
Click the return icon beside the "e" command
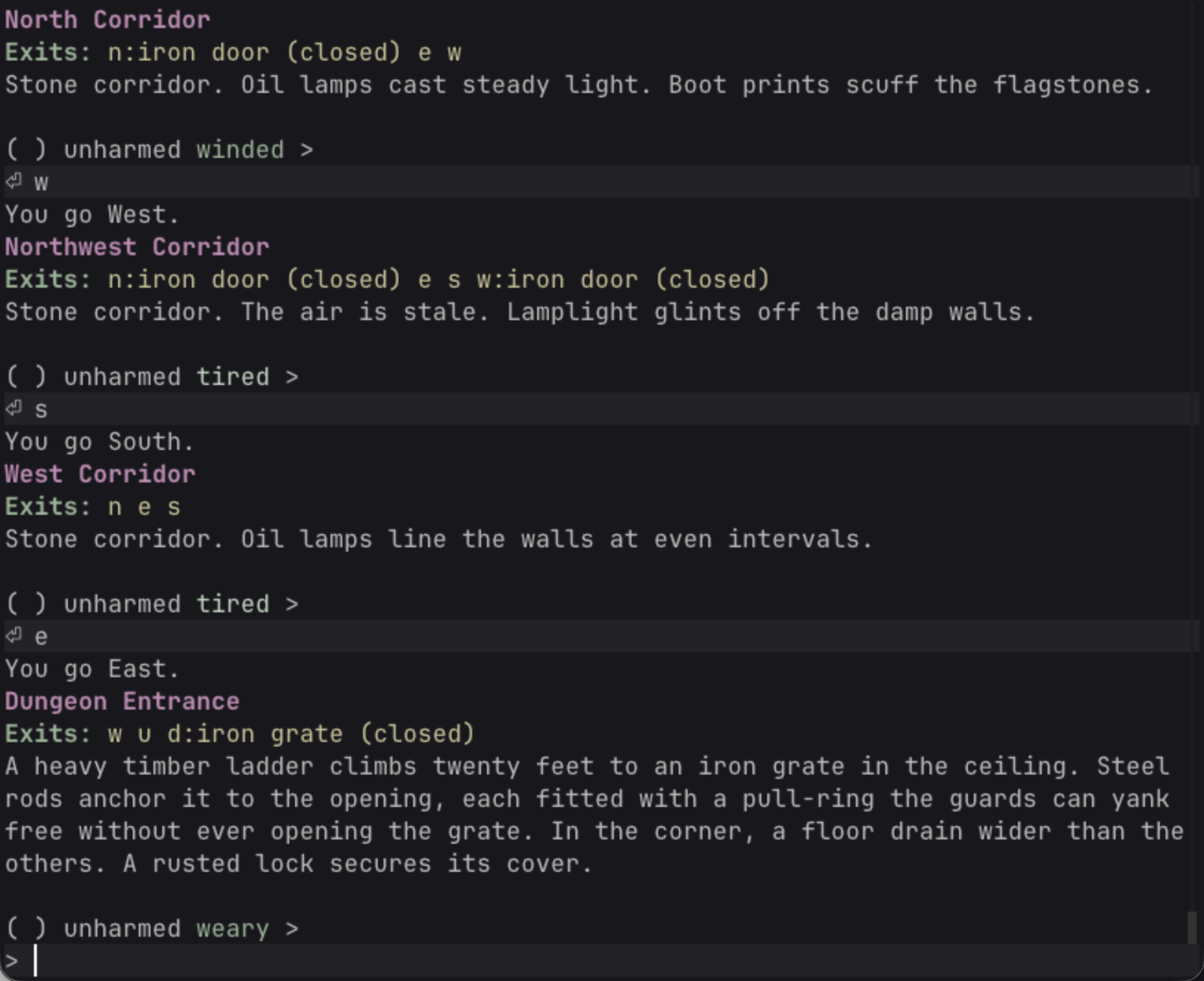[x=14, y=636]
